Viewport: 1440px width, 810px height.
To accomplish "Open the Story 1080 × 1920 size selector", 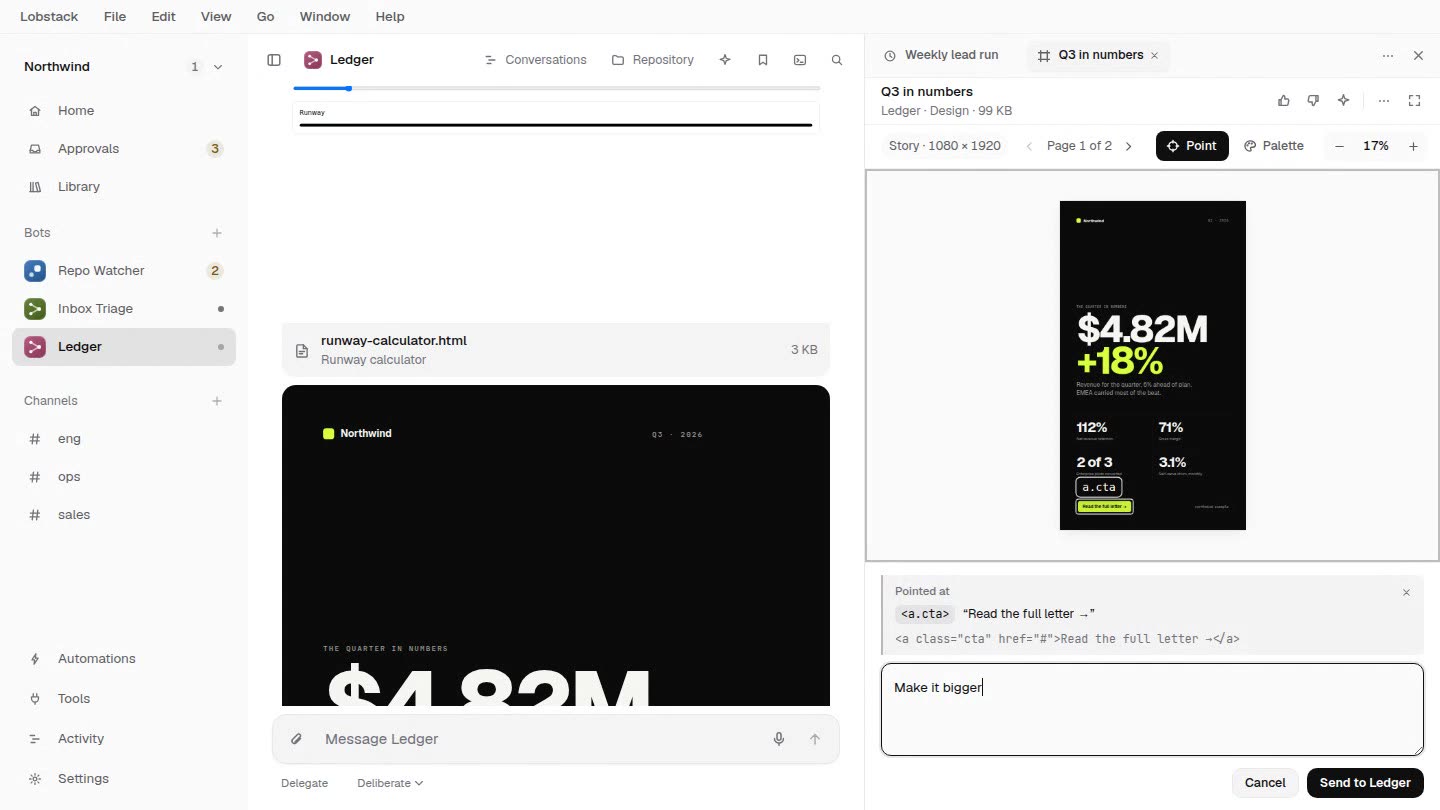I will (945, 146).
